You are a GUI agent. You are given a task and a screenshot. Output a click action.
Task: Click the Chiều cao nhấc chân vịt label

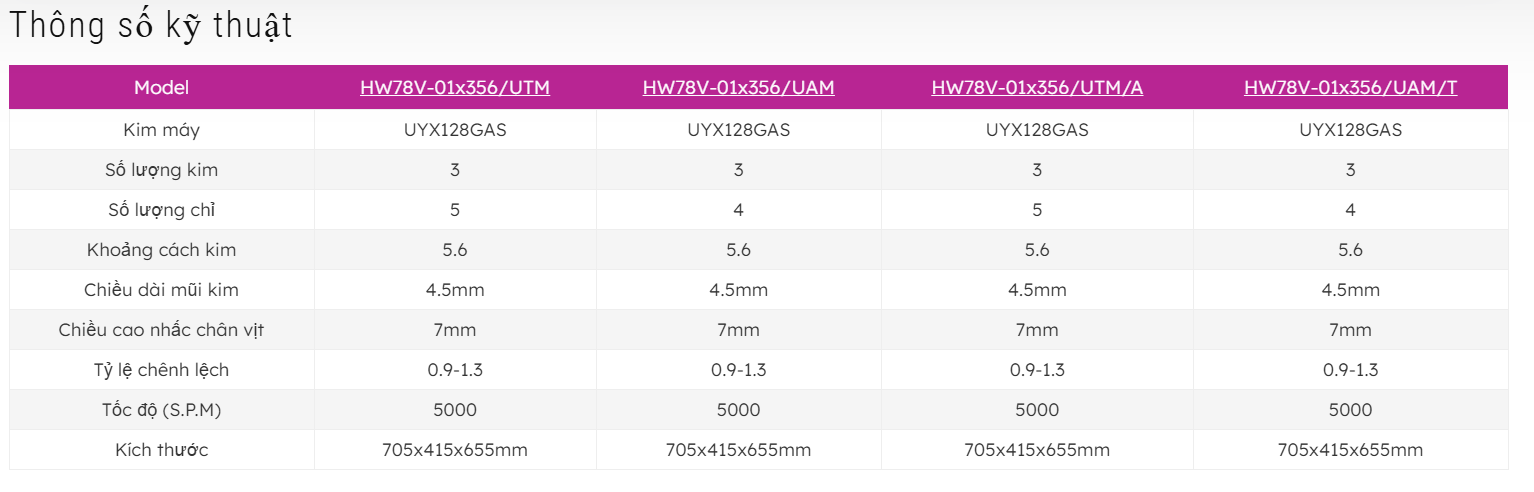click(161, 330)
